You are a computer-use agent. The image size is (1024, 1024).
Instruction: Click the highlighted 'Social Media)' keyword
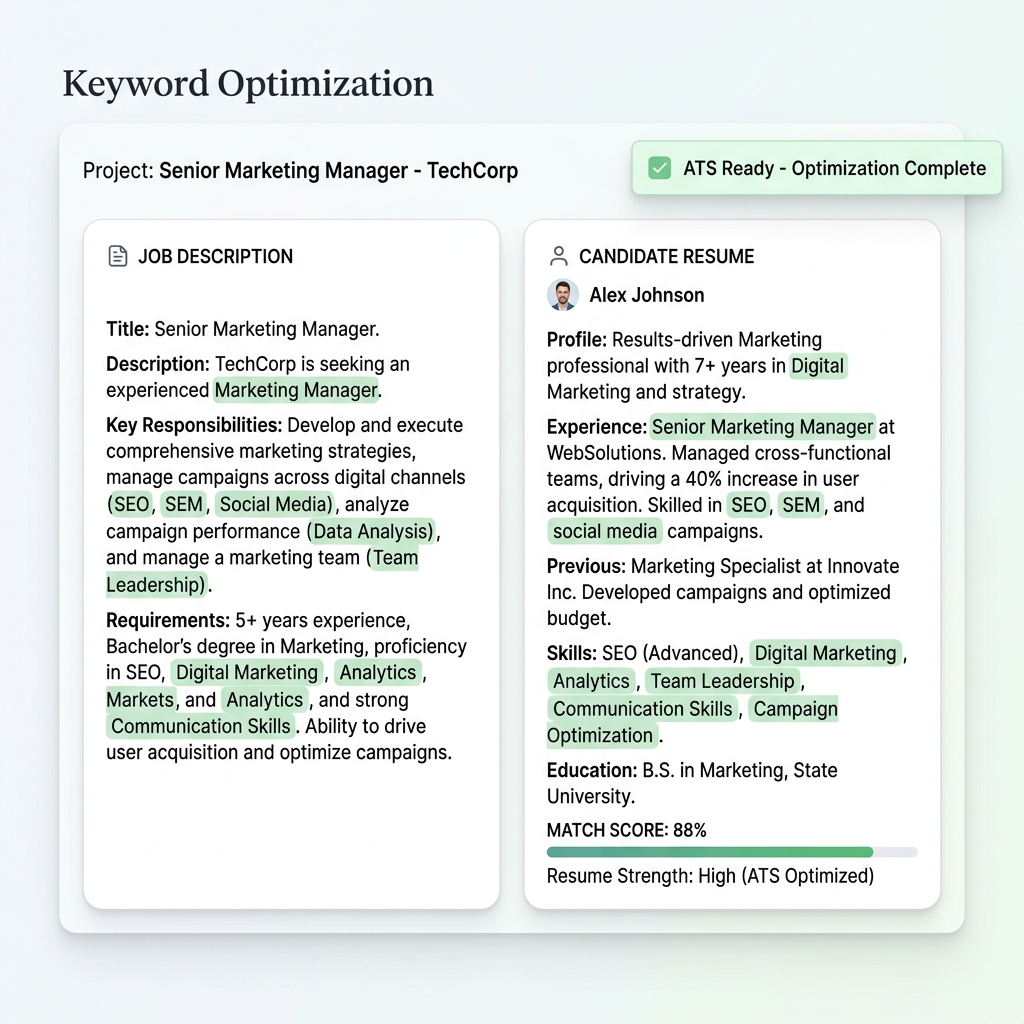pyautogui.click(x=275, y=504)
